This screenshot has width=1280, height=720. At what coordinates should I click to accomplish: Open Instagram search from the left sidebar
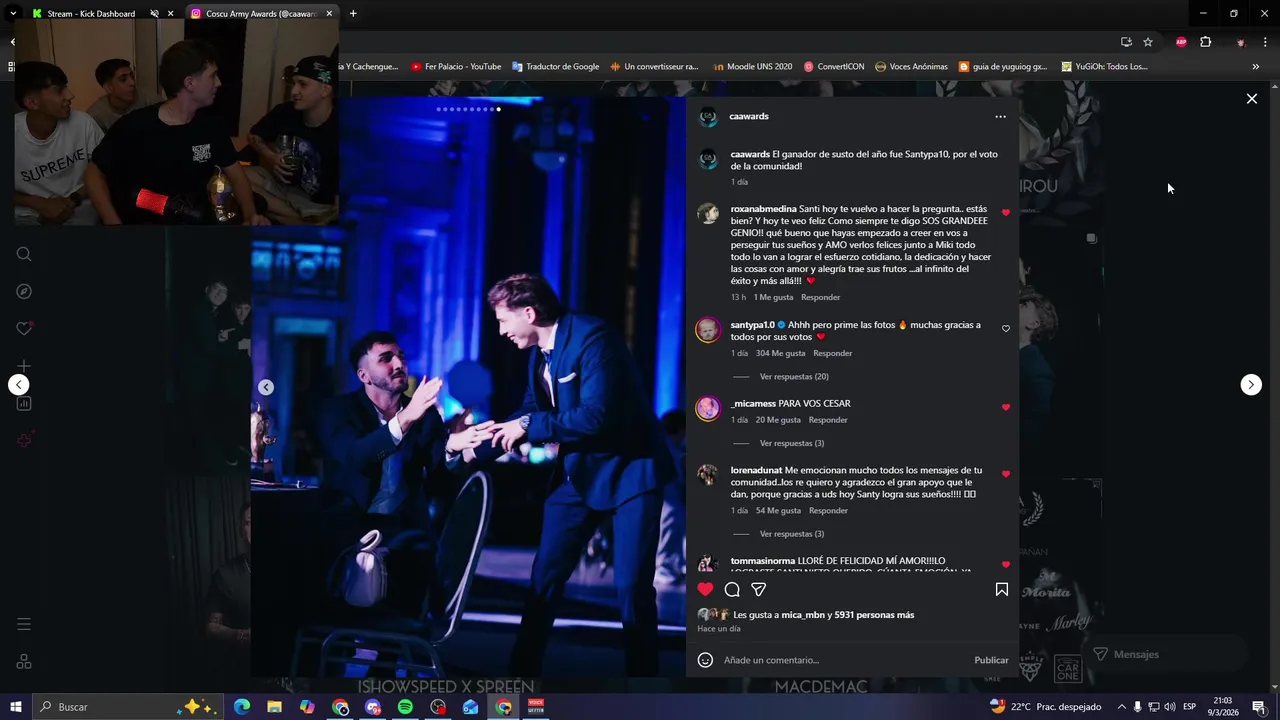pyautogui.click(x=24, y=254)
